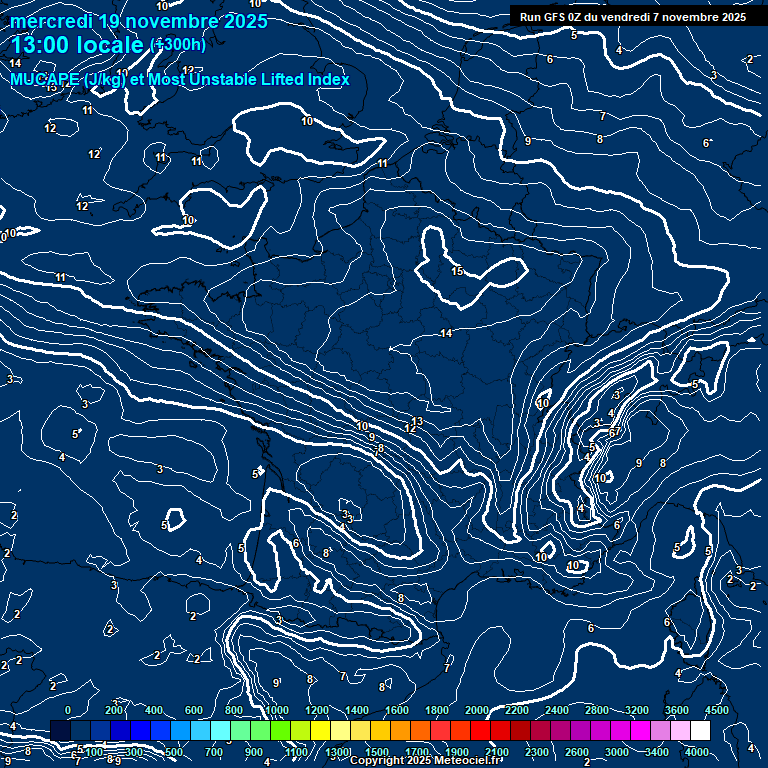Viewport: 768px width, 768px height.
Task: Select the '2800' legend value
Action: [597, 710]
